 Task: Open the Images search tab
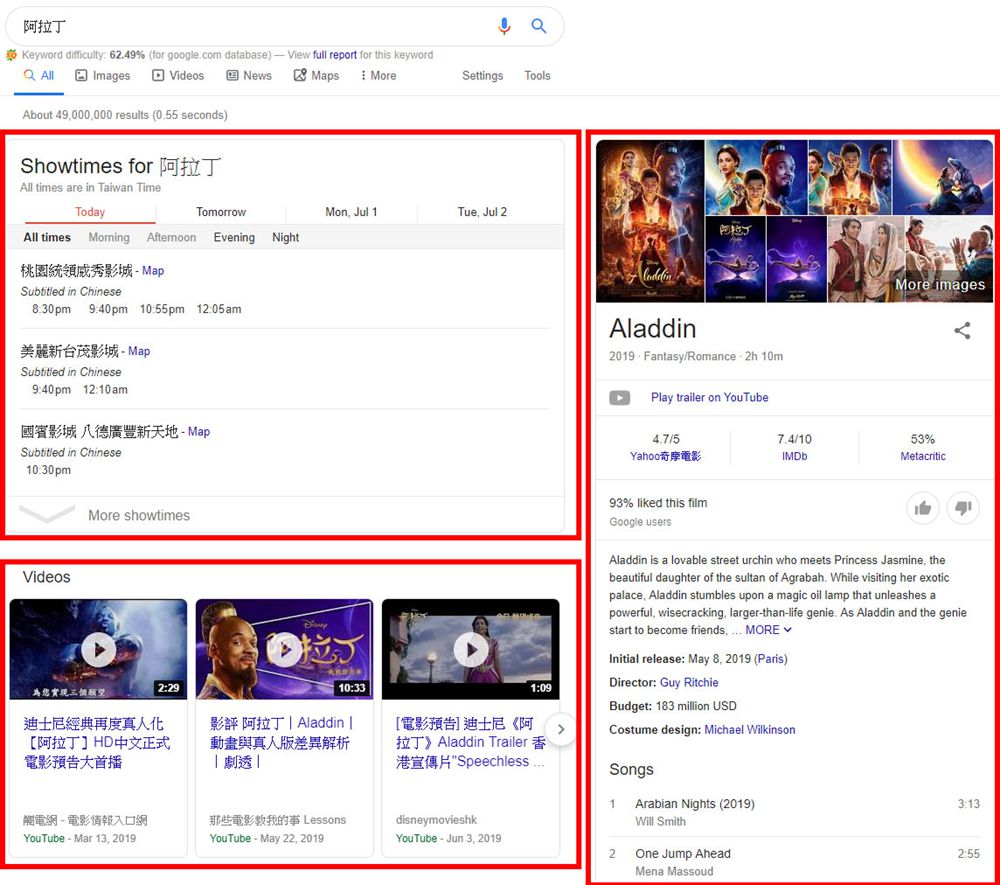(103, 76)
